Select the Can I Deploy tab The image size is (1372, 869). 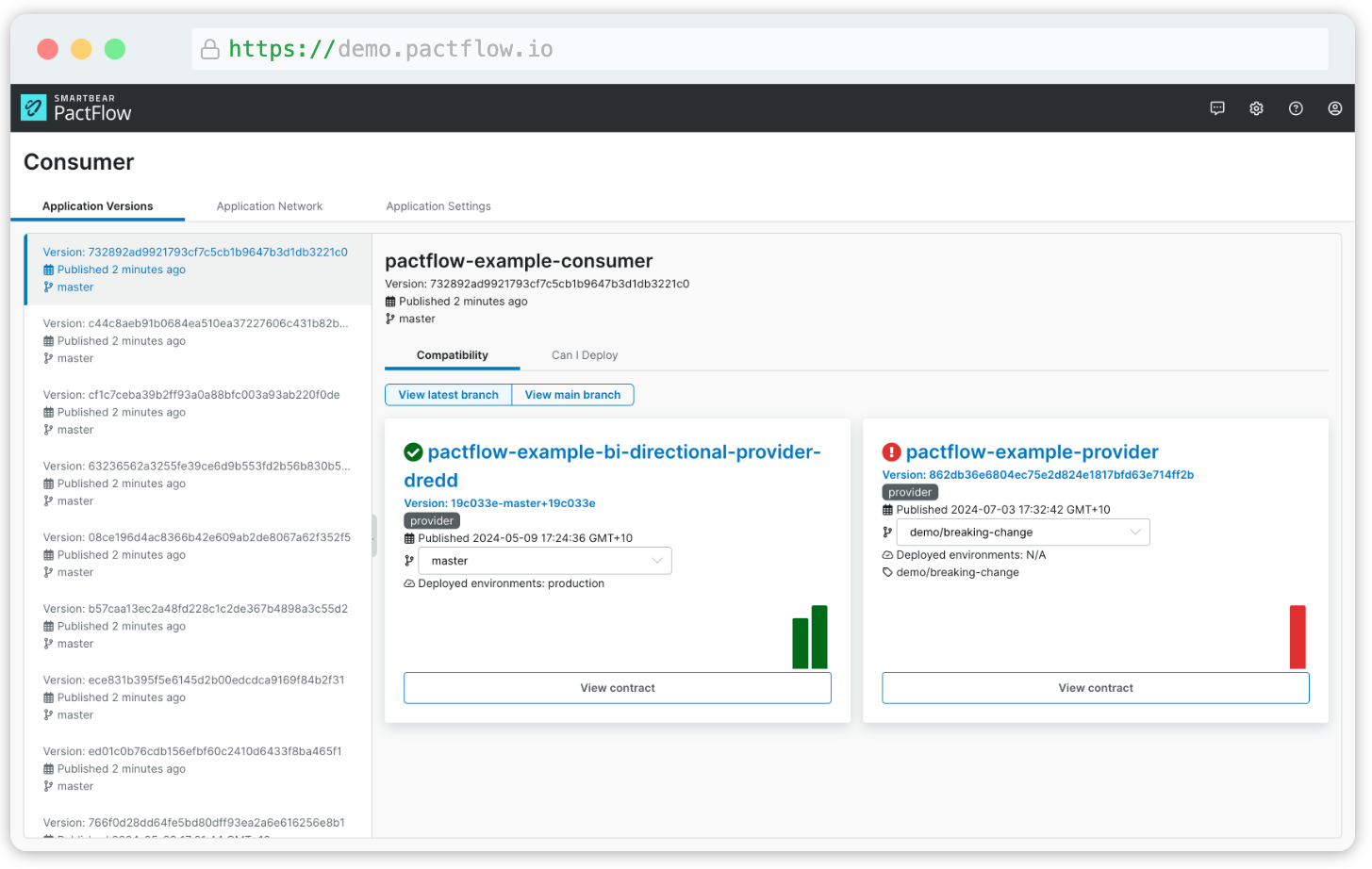585,355
